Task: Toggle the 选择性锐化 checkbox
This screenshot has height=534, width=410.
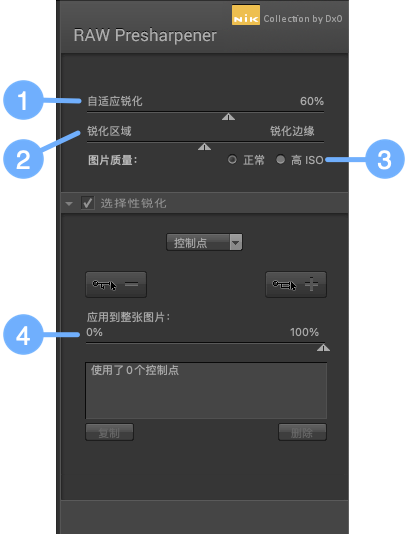Action: (x=88, y=203)
